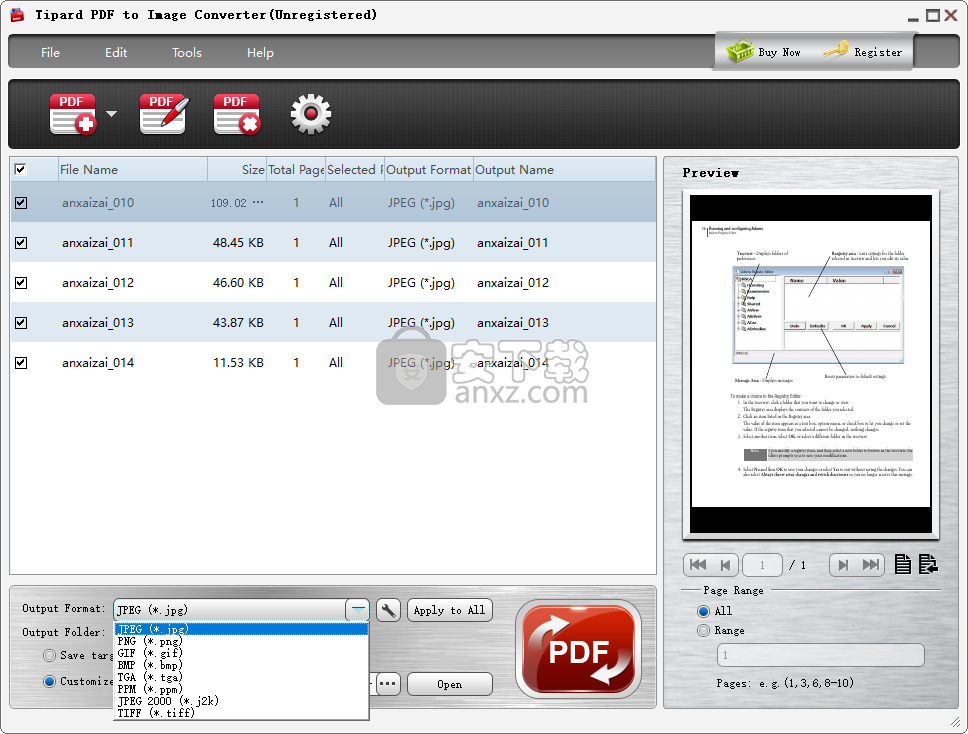Image resolution: width=968 pixels, height=734 pixels.
Task: Uncheck the anxaizai_012 file checkbox
Action: click(x=21, y=283)
